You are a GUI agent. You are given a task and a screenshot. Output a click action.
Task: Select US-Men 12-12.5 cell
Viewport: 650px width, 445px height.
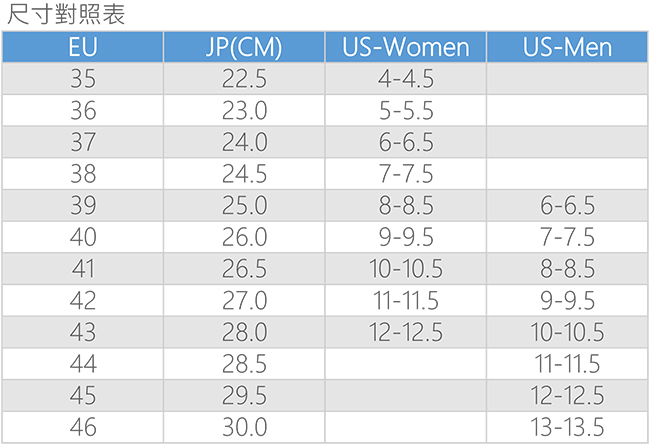(x=567, y=395)
